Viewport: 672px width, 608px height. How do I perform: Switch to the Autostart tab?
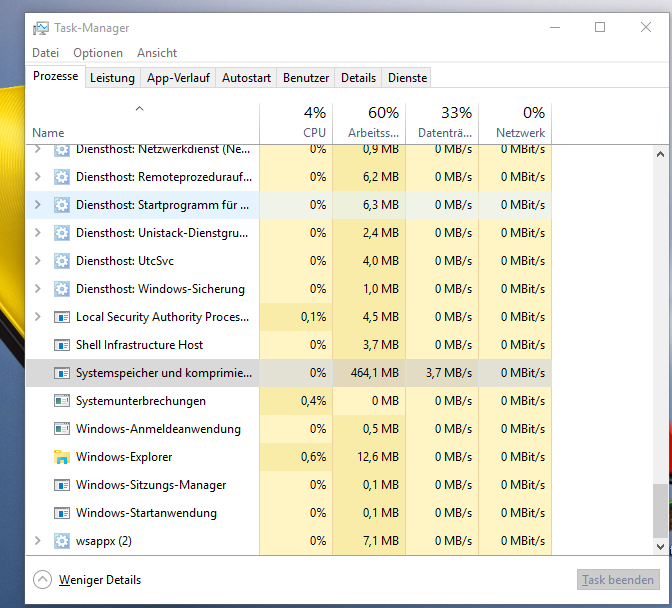[246, 78]
